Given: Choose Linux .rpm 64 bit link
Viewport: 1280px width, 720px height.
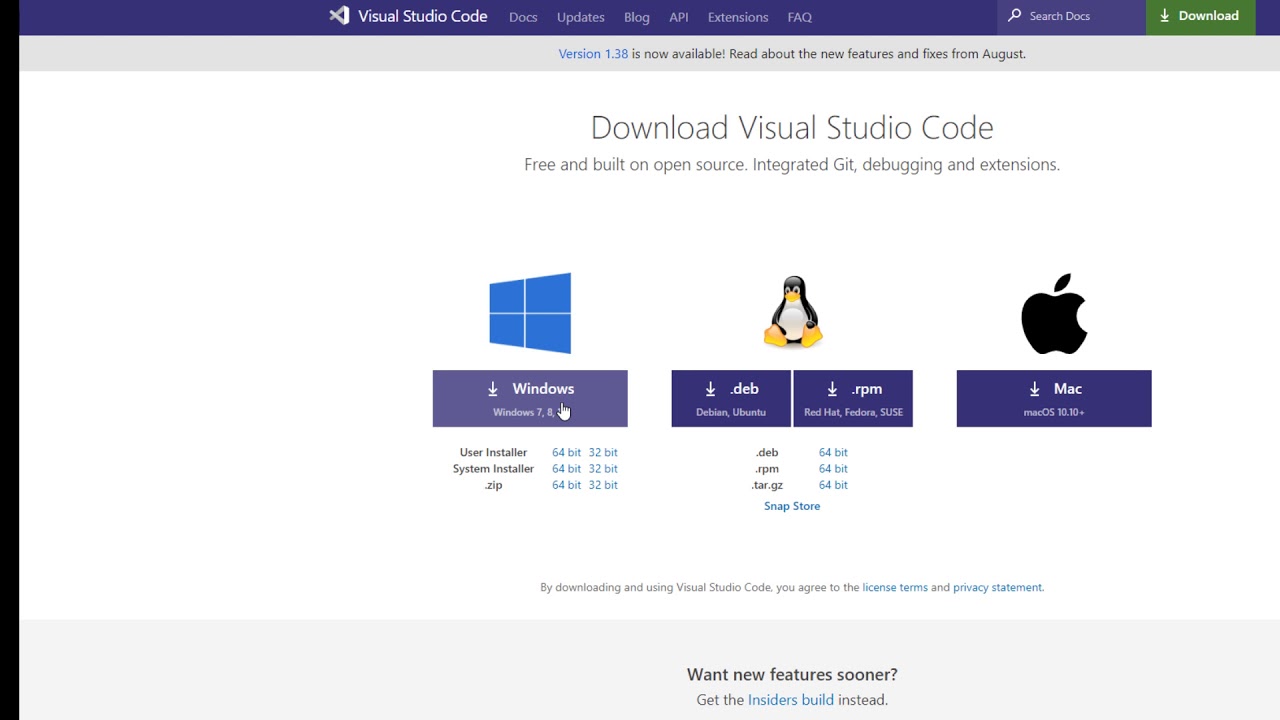Looking at the screenshot, I should [x=833, y=469].
